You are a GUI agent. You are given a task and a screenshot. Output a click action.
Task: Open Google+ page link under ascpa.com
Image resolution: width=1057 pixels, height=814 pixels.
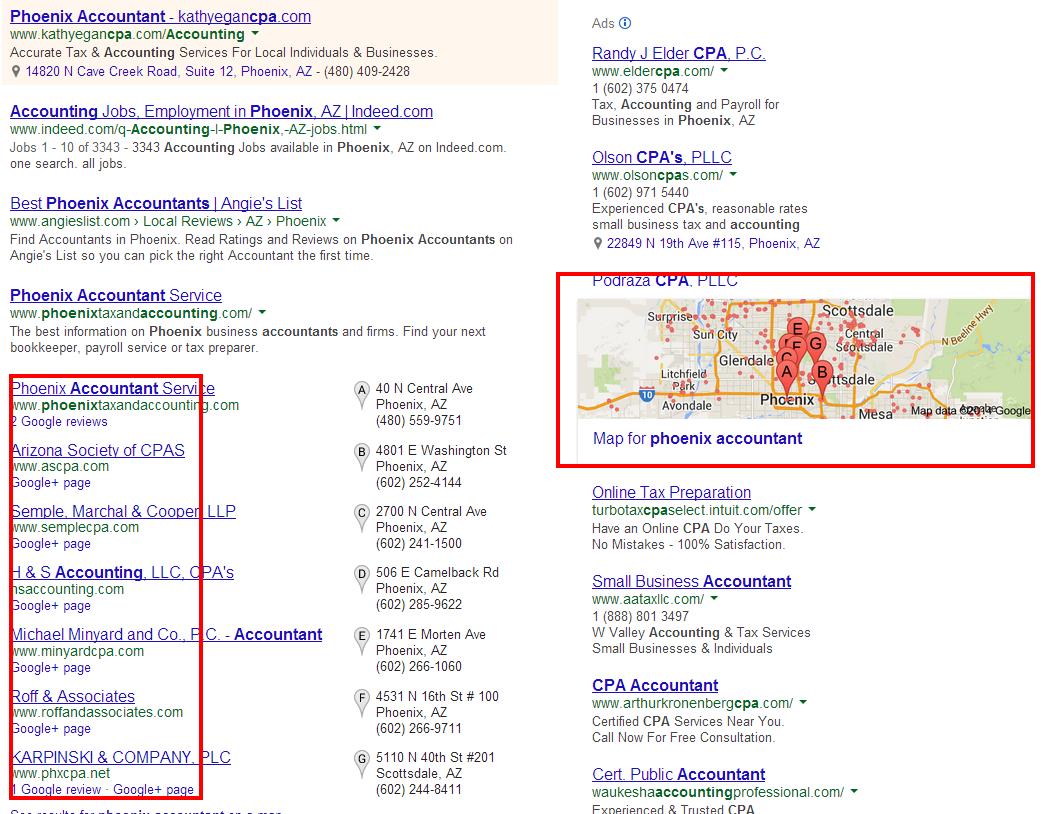[x=51, y=483]
